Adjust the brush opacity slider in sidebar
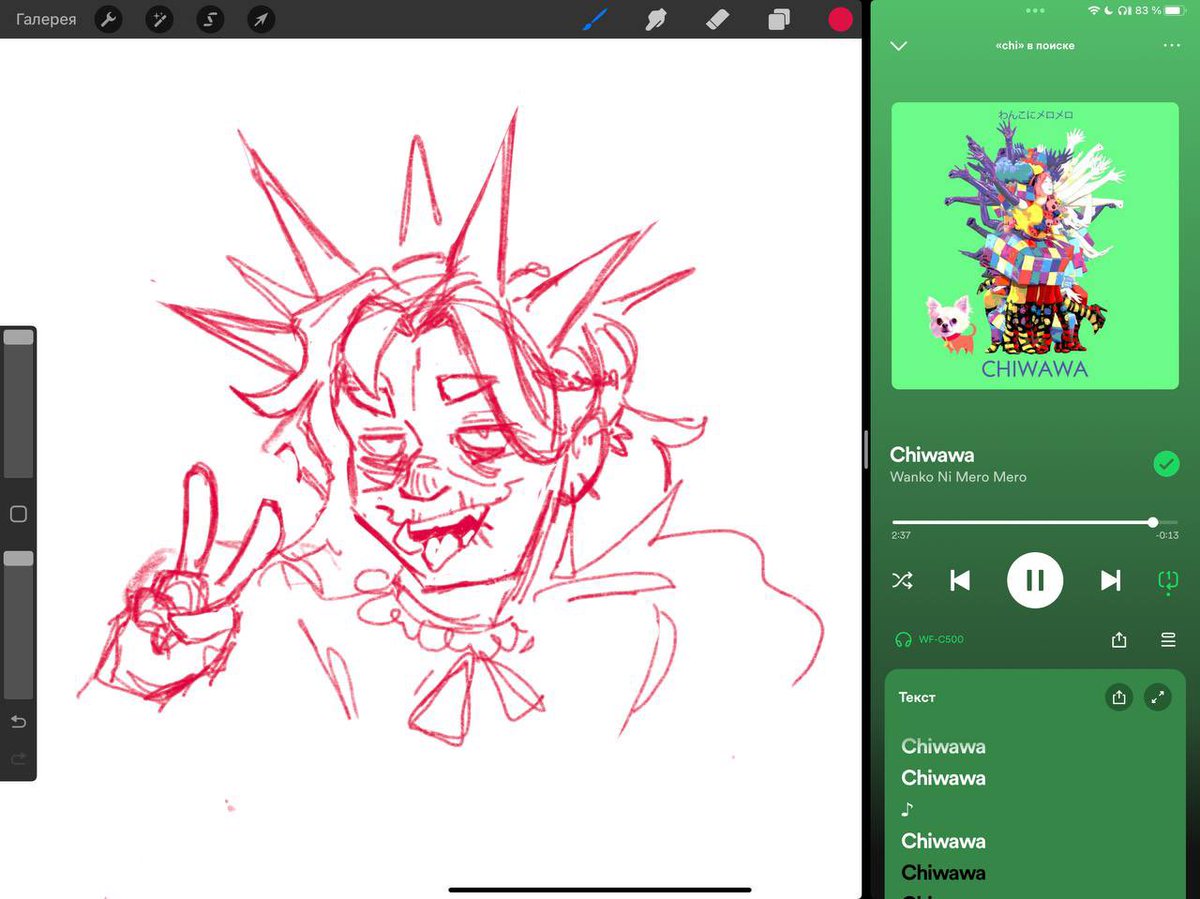The width and height of the screenshot is (1200, 899). [19, 624]
